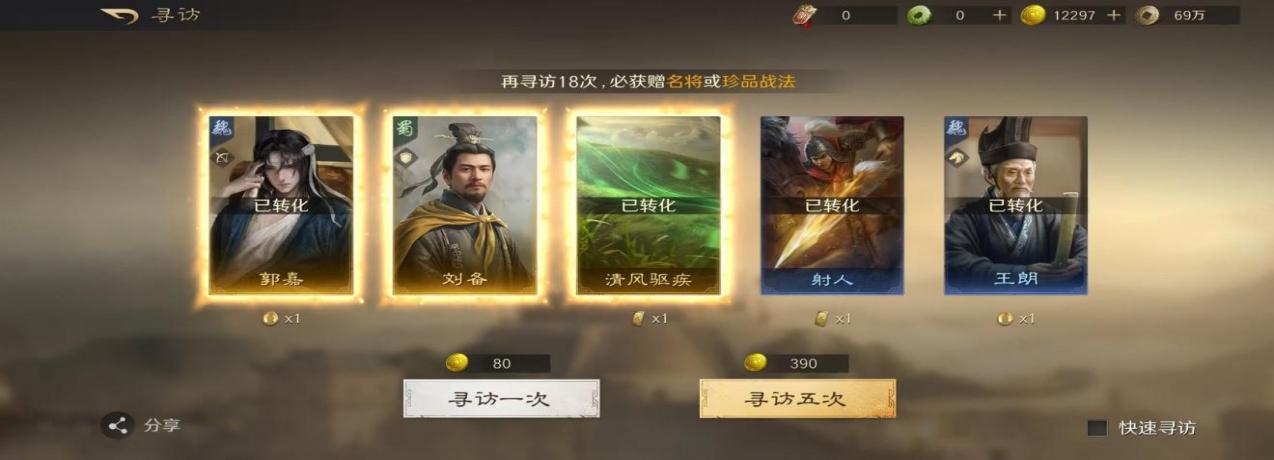Tap the green jade currency icon

[919, 15]
